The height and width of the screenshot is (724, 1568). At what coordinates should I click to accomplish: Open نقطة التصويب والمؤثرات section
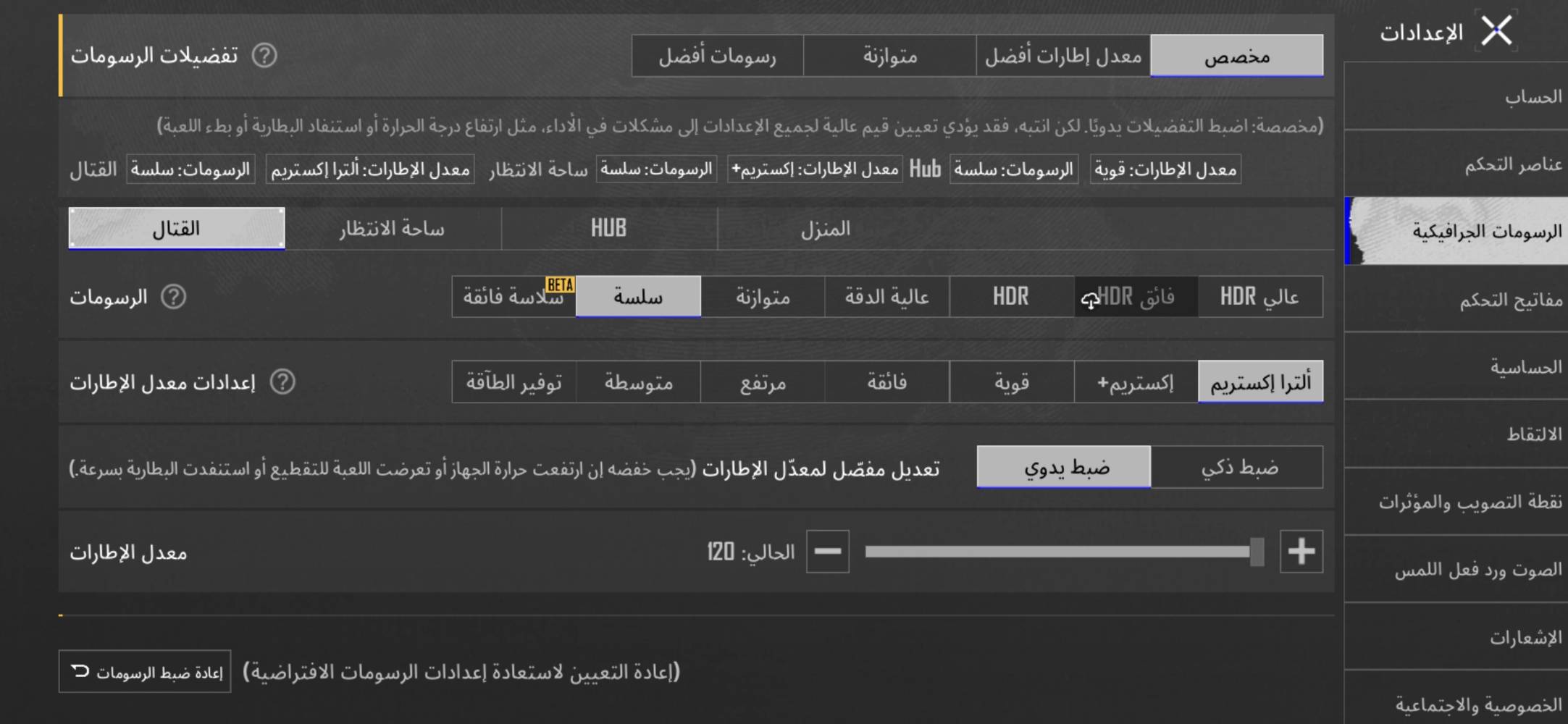pos(1456,502)
